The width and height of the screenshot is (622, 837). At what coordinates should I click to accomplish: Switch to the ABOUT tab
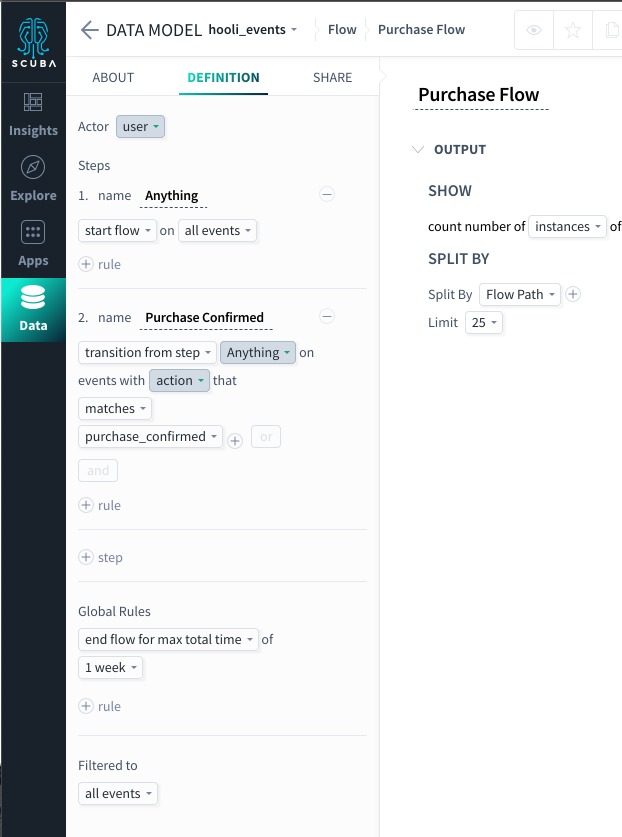coord(113,78)
